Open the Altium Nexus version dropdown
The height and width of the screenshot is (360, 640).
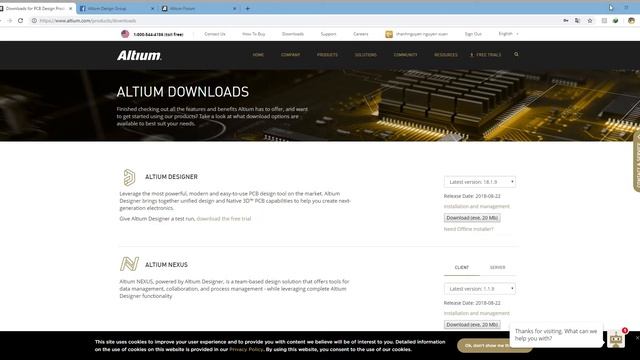pyautogui.click(x=480, y=289)
